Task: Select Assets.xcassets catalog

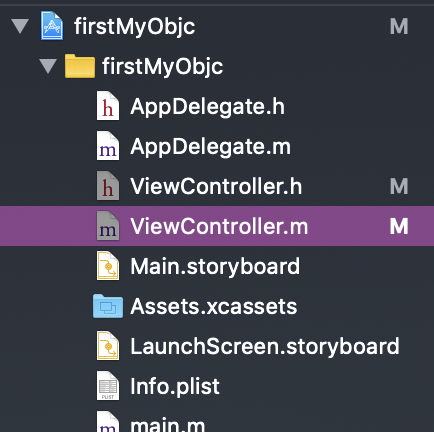Action: (214, 306)
